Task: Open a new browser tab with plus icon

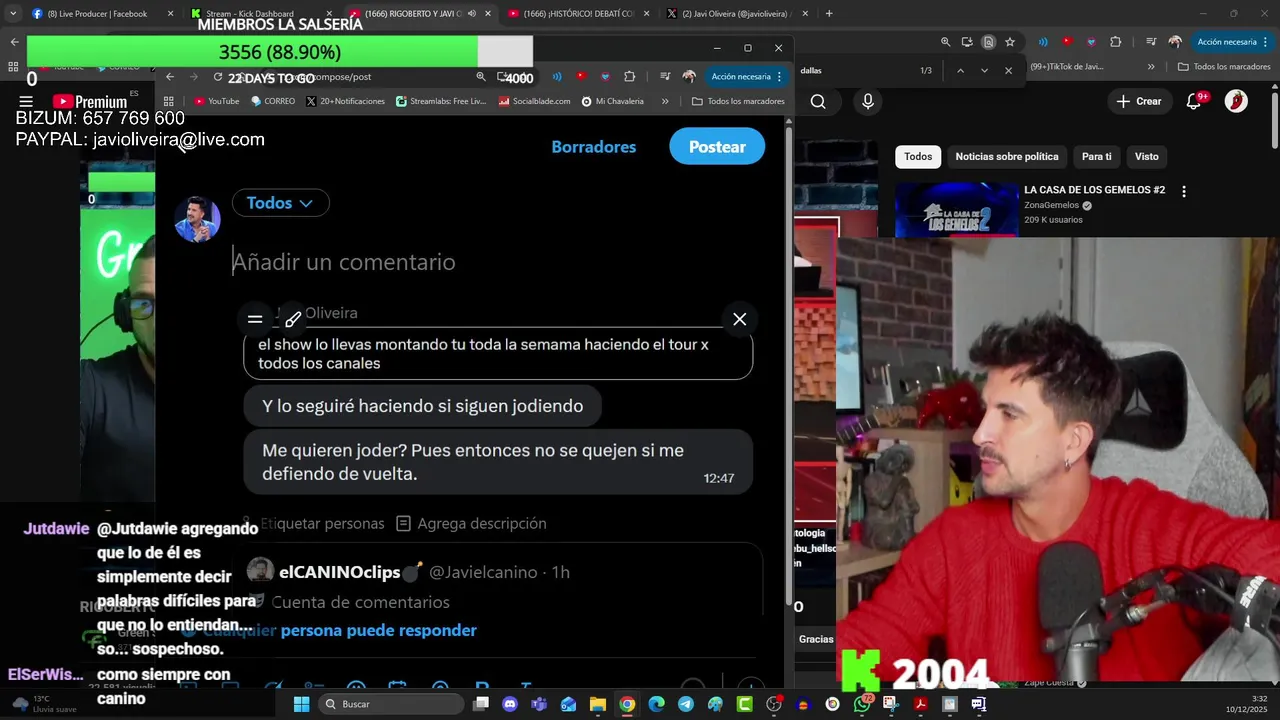Action: pos(829,14)
